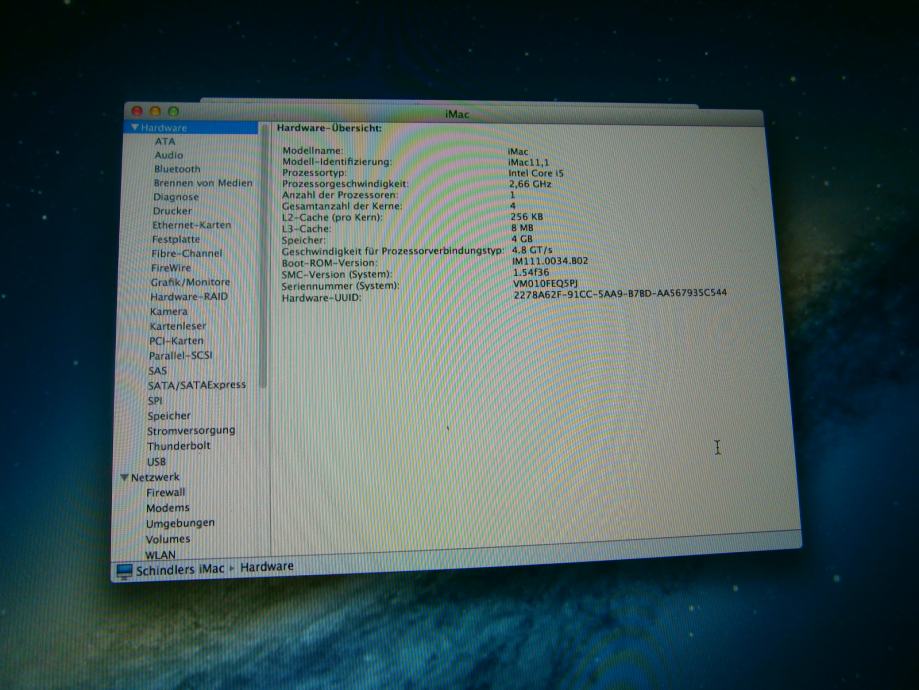Select Fibre-Channel entry
919x690 pixels.
tap(186, 254)
